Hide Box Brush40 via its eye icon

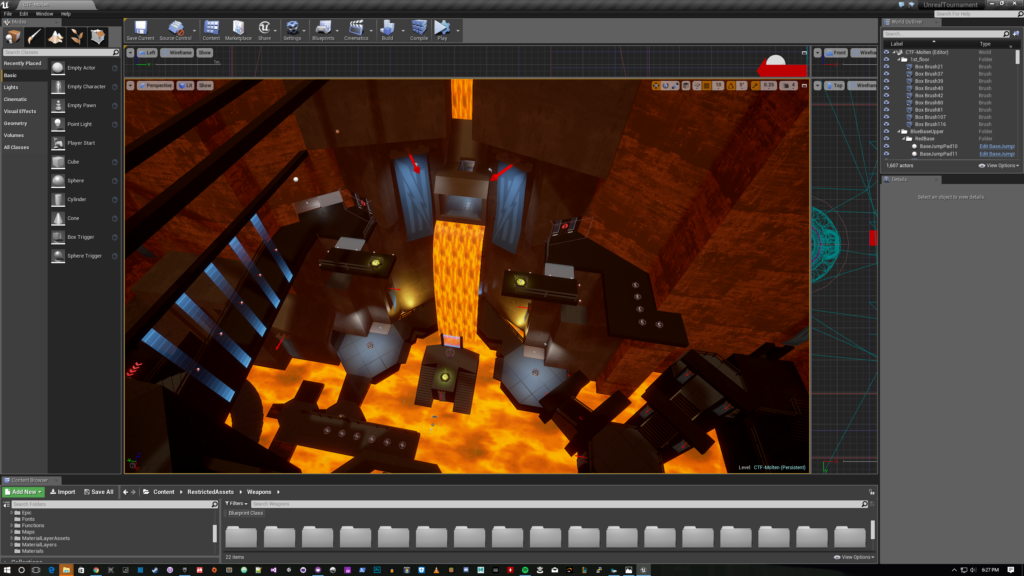[886, 88]
